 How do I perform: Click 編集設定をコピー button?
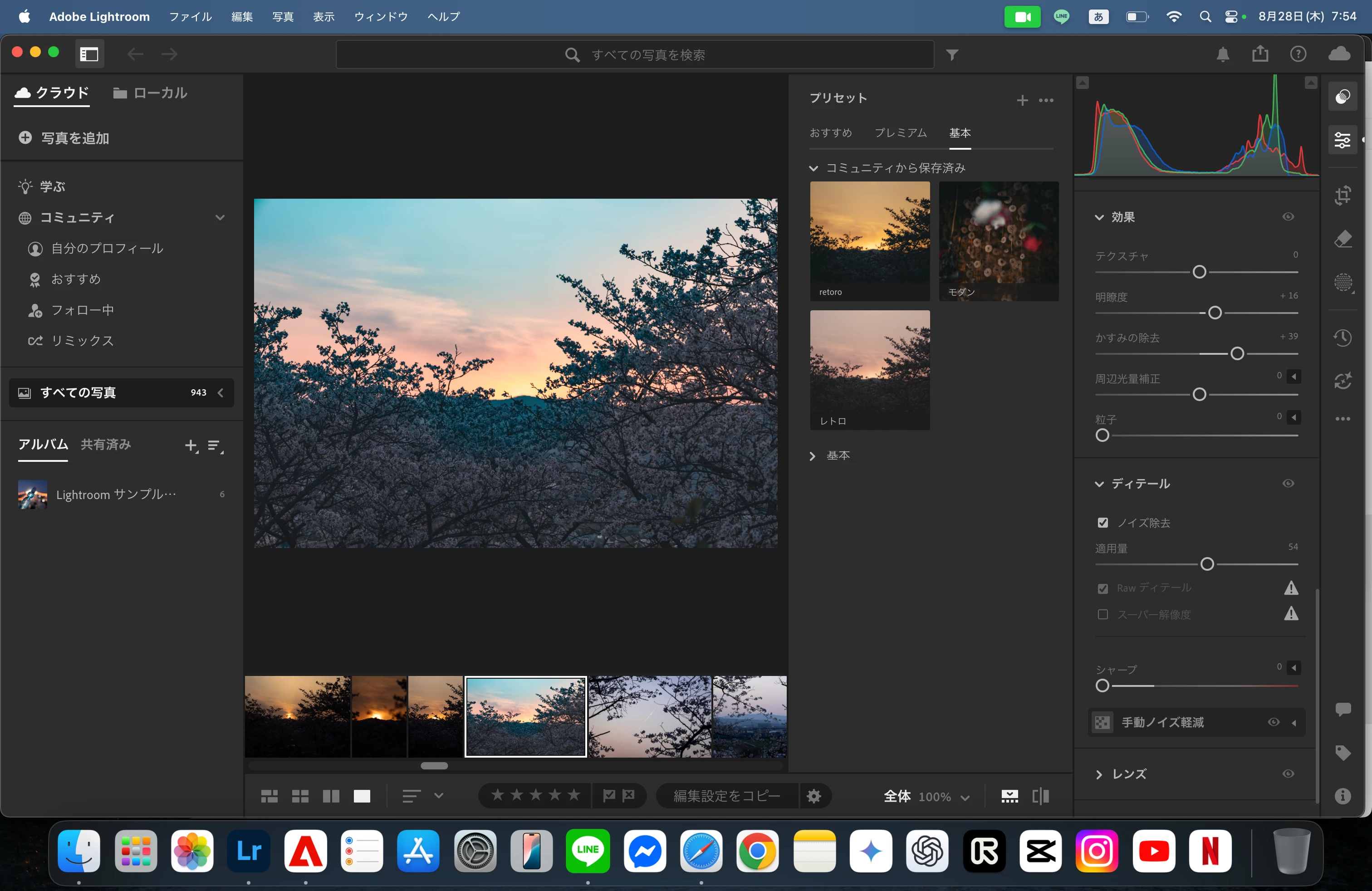tap(726, 797)
